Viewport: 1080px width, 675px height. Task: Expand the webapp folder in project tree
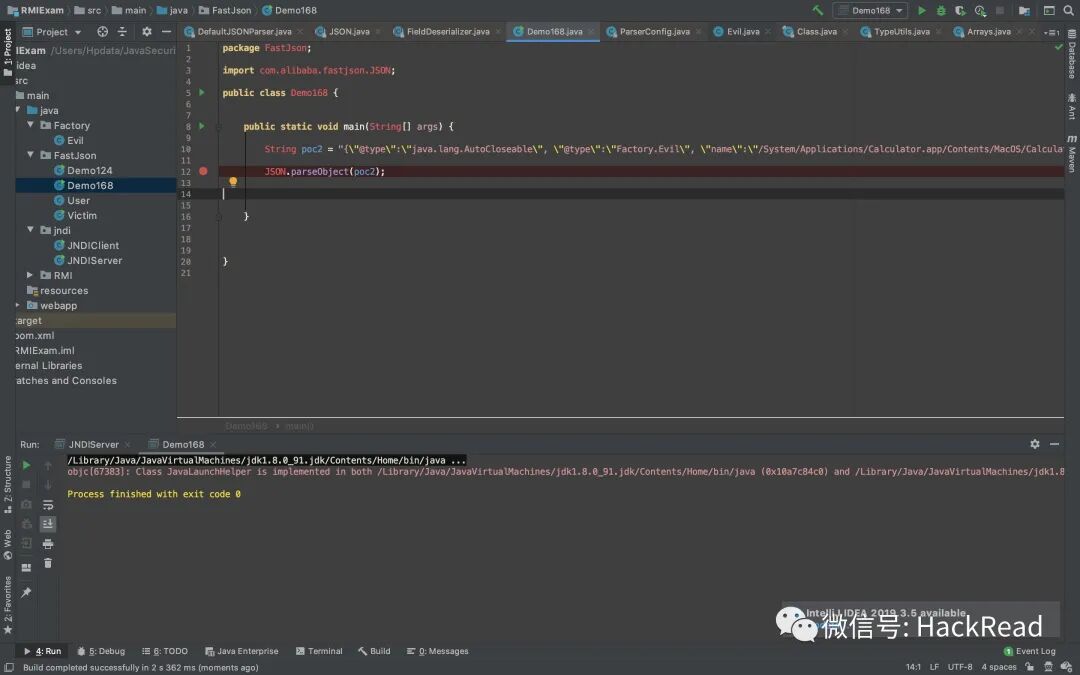click(x=18, y=304)
